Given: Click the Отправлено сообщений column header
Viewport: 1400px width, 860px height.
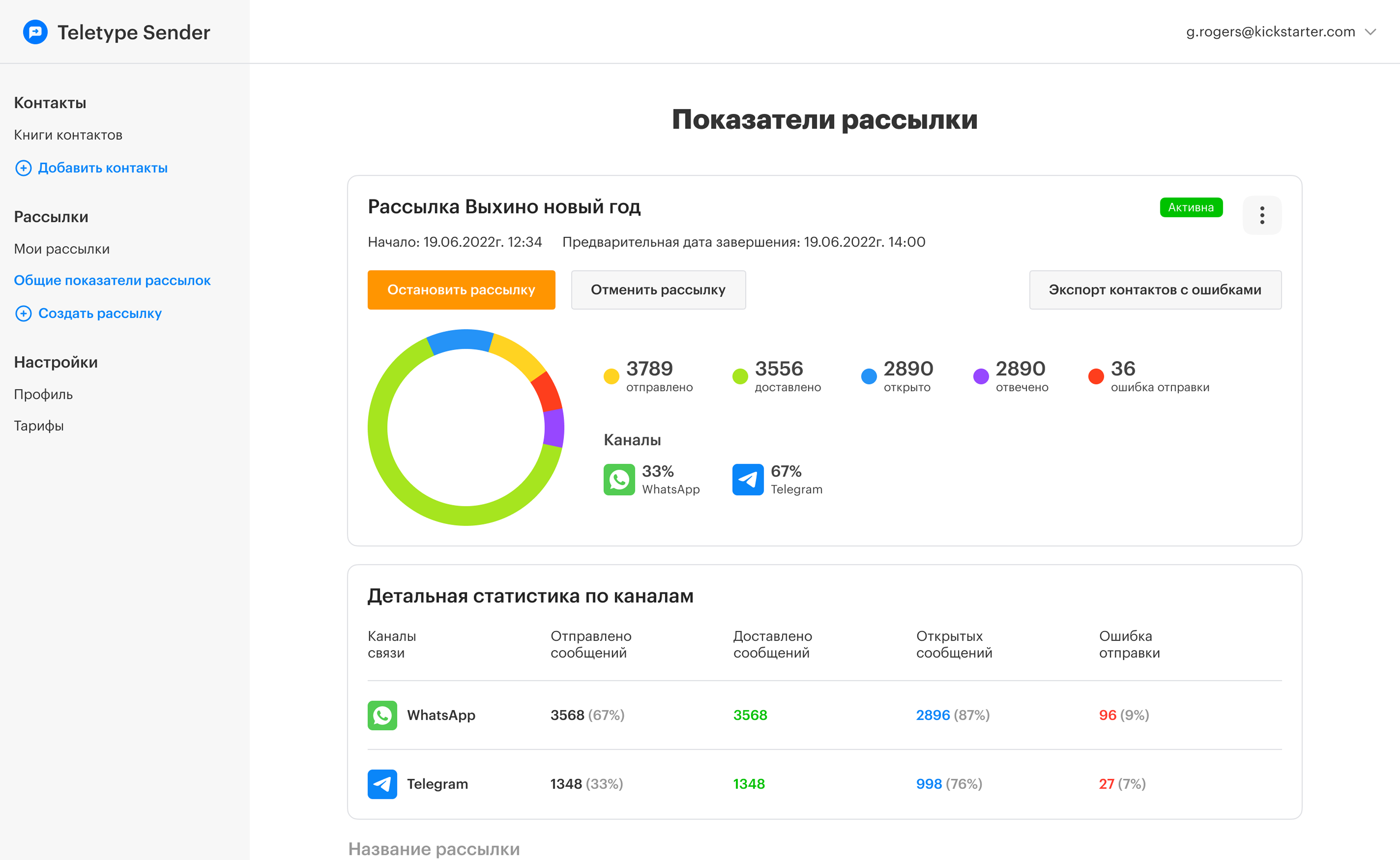Looking at the screenshot, I should [x=591, y=644].
